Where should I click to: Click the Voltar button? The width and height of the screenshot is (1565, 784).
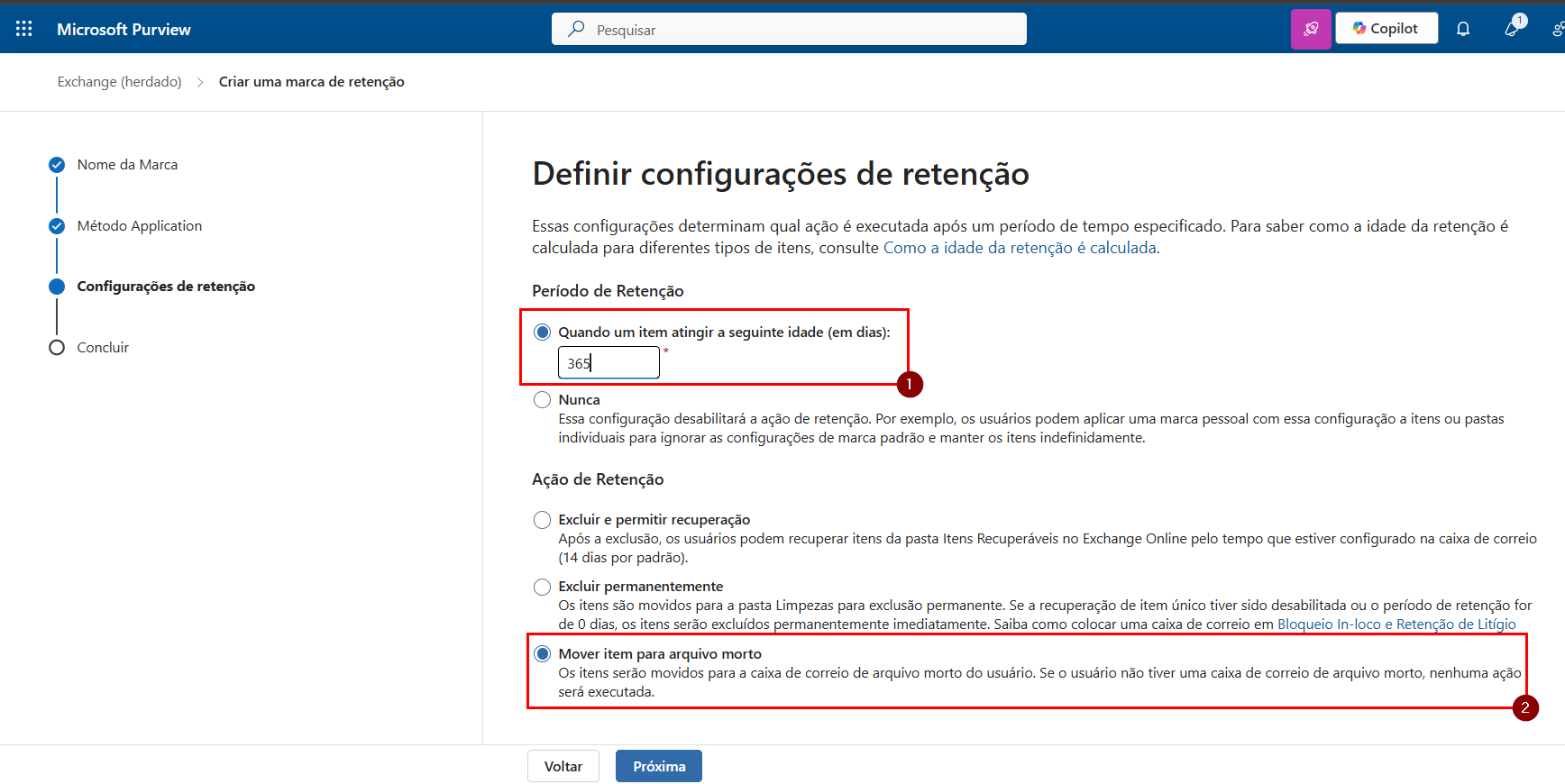[x=563, y=766]
